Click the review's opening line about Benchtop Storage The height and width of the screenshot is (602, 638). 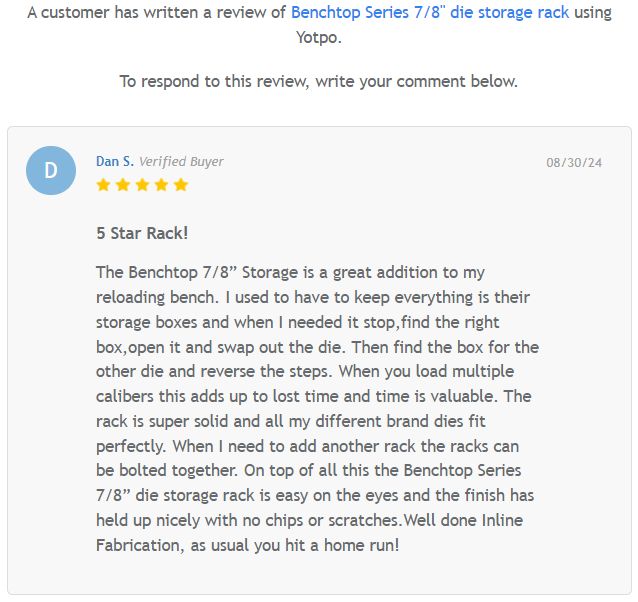(290, 272)
